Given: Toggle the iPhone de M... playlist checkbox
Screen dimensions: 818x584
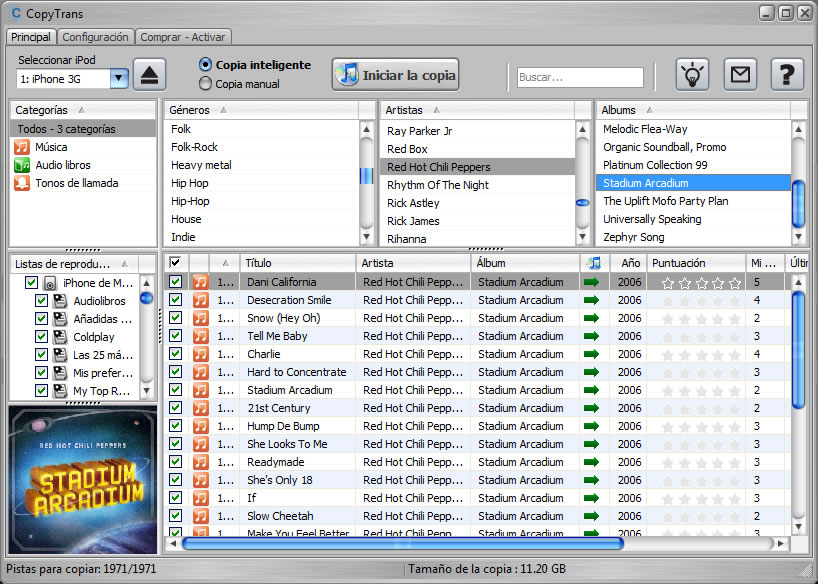Looking at the screenshot, I should coord(31,283).
